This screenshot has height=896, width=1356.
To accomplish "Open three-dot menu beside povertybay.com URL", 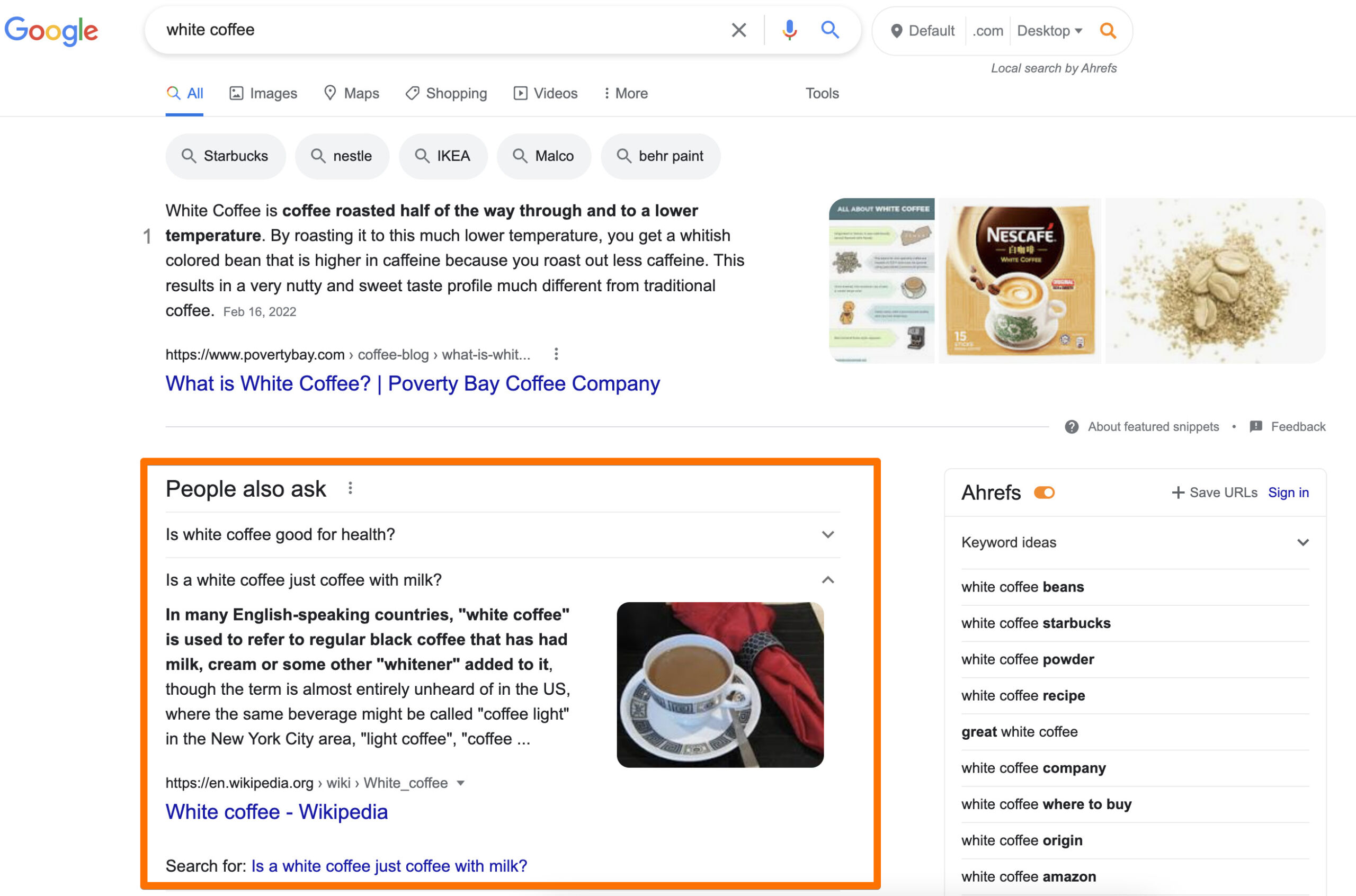I will 556,354.
